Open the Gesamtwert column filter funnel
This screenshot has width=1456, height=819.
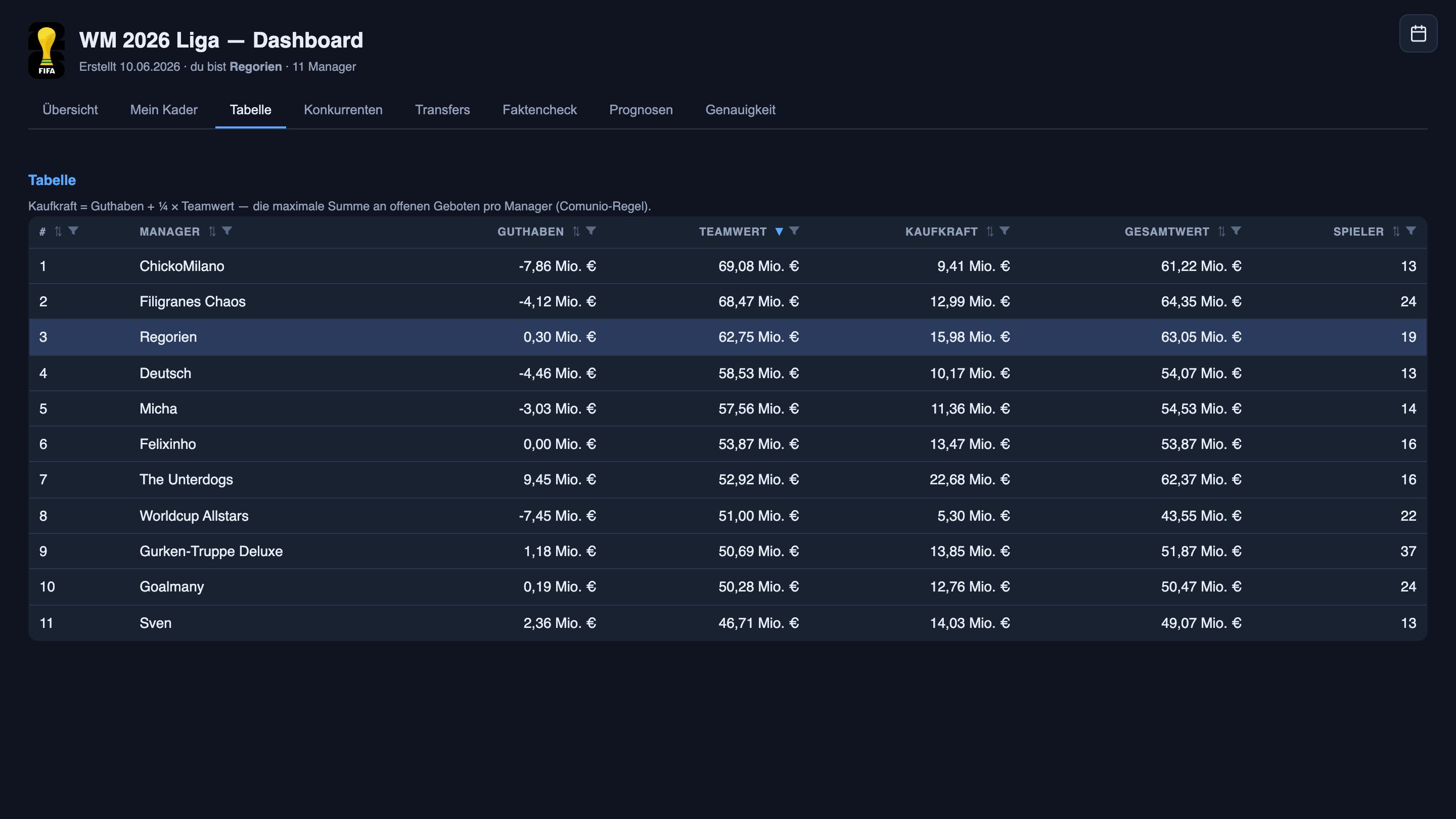pos(1236,231)
